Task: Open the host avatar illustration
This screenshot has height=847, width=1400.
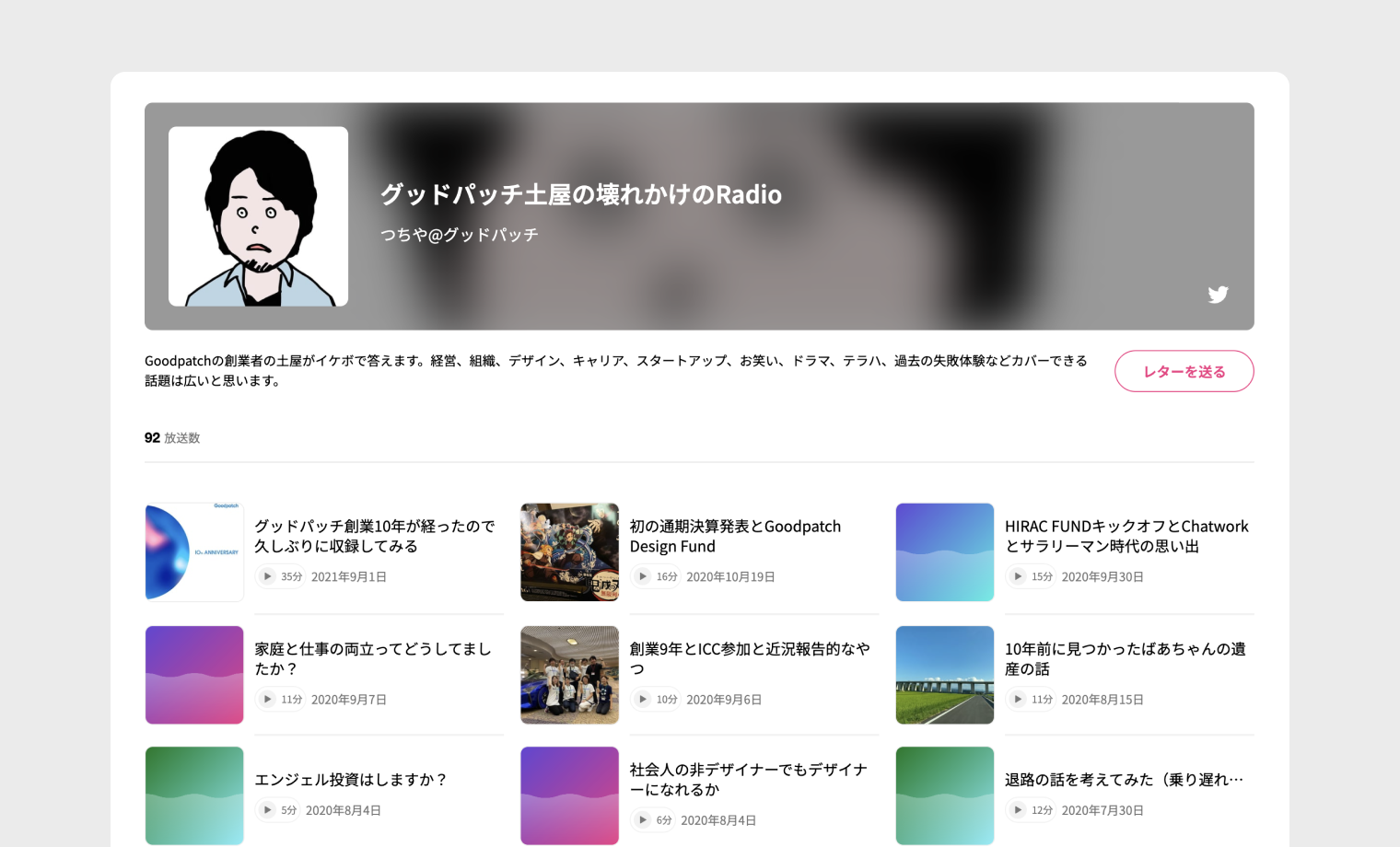Action: pos(258,216)
